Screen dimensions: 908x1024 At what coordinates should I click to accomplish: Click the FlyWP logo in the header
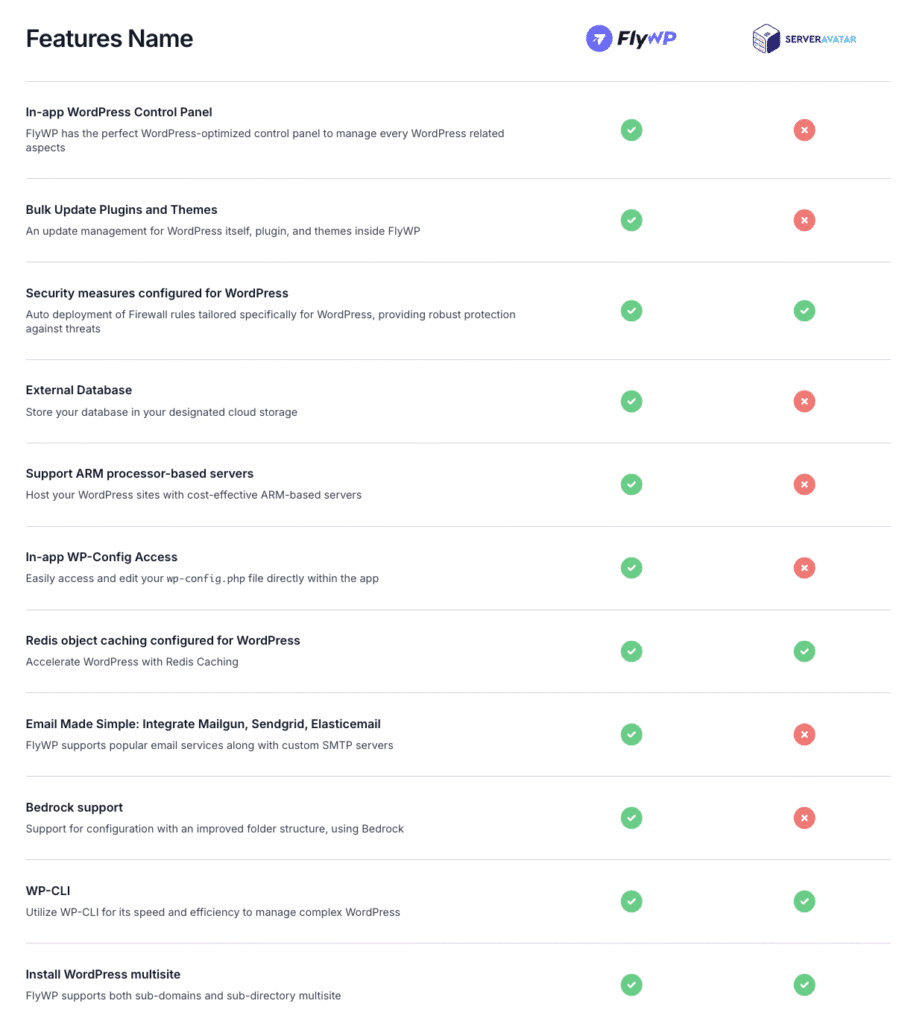point(631,39)
